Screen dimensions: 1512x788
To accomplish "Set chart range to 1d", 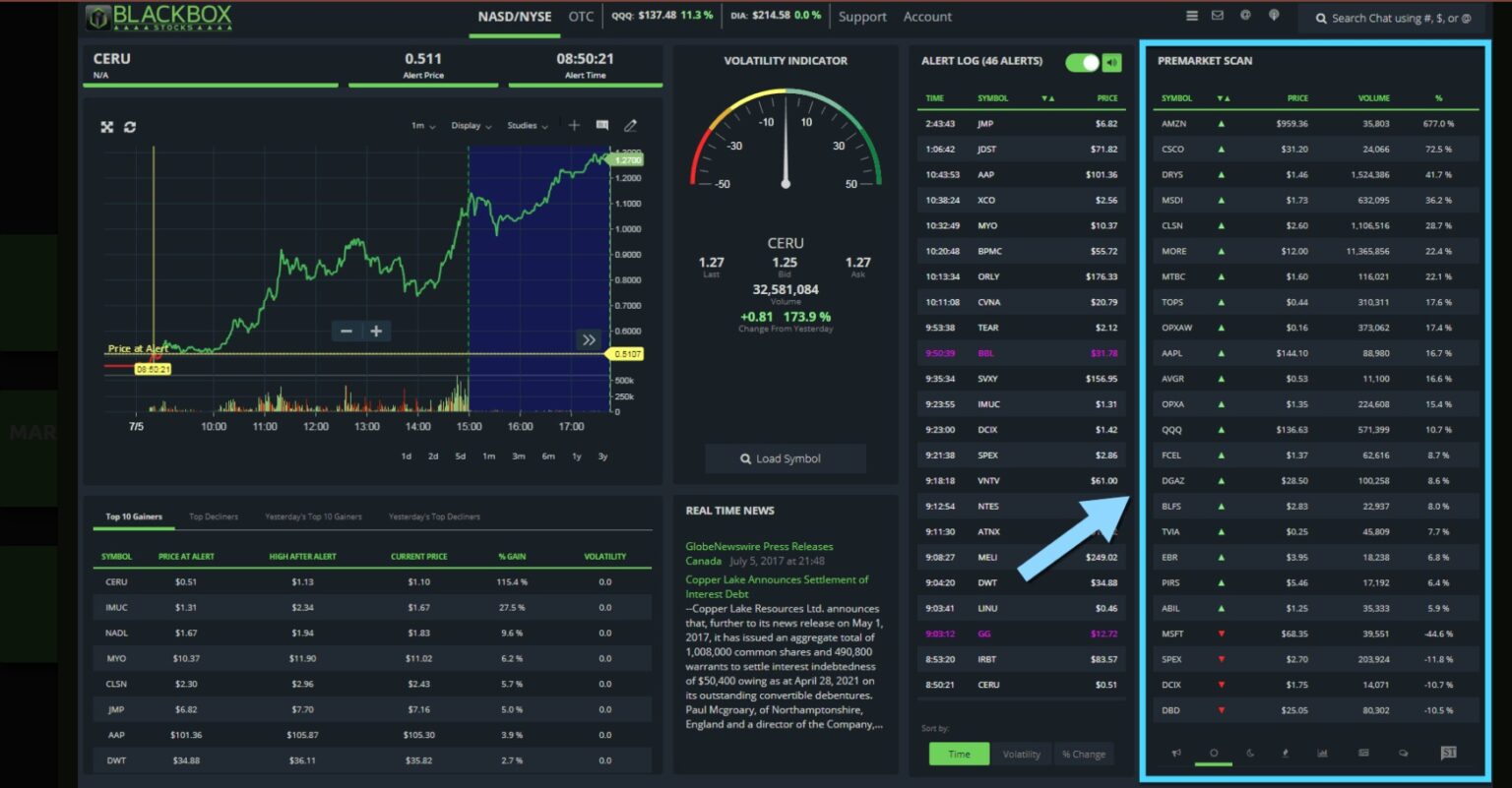I will [x=406, y=456].
